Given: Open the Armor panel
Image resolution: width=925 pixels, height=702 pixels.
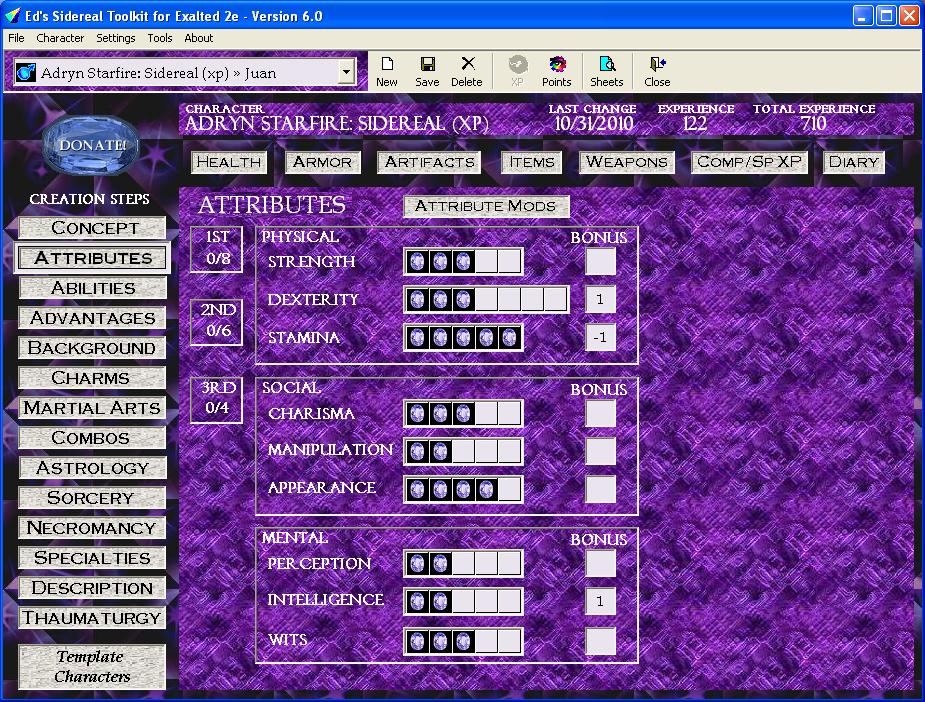Looking at the screenshot, I should (x=322, y=162).
